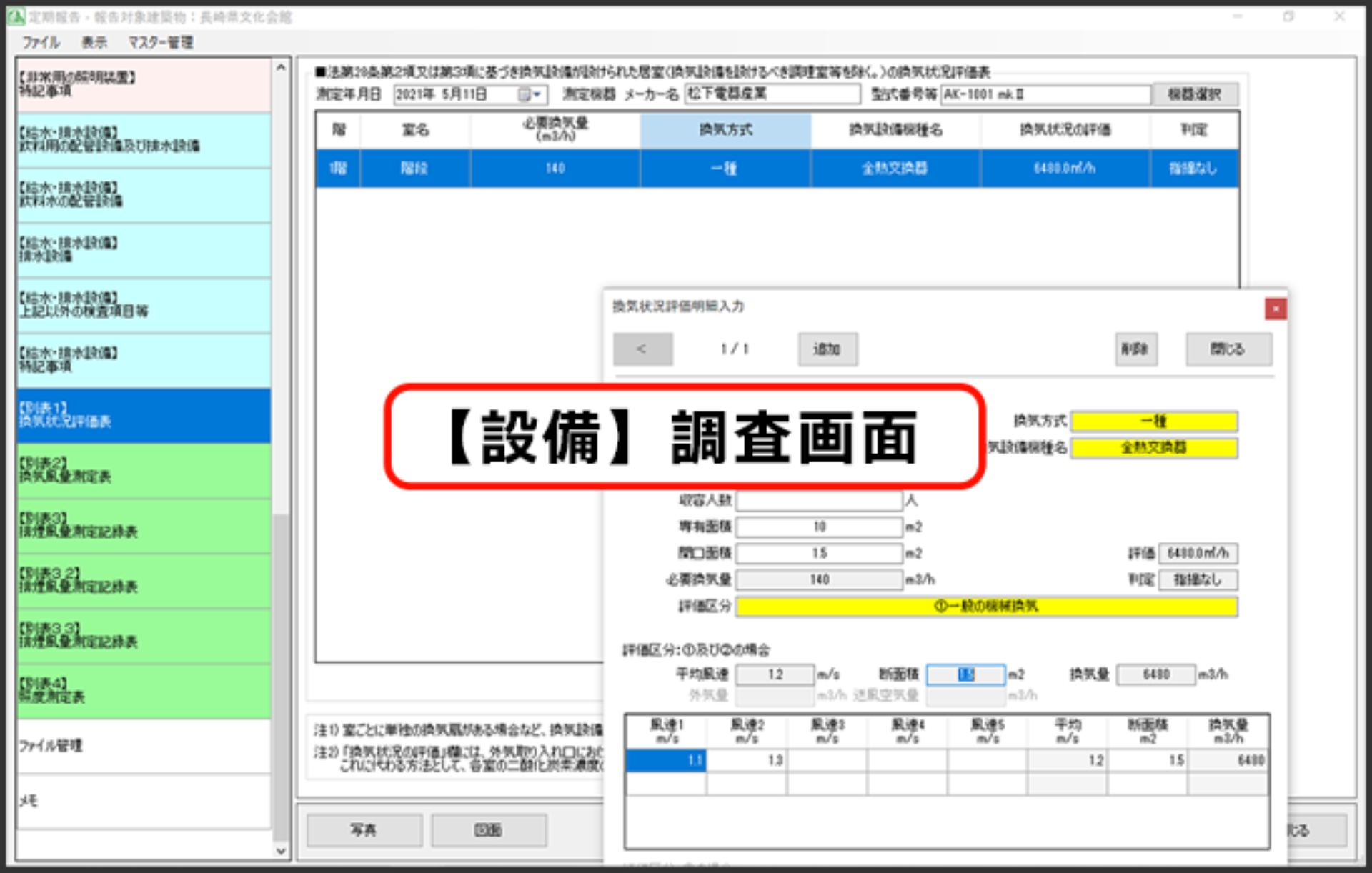1372x873 pixels.
Task: Select 【別表4】照度測定表 sidebar item
Action: [144, 690]
